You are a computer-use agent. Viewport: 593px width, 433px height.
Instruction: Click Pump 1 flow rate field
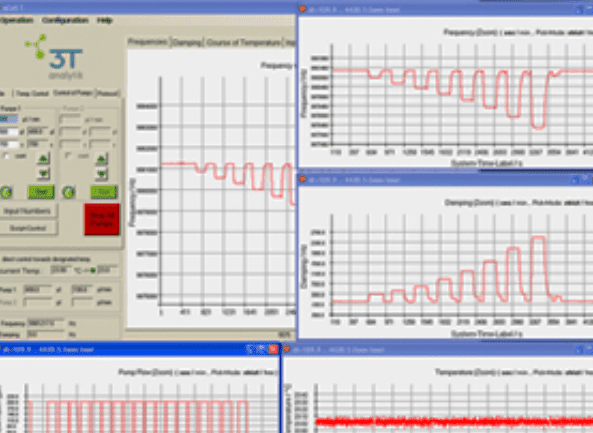[9, 120]
